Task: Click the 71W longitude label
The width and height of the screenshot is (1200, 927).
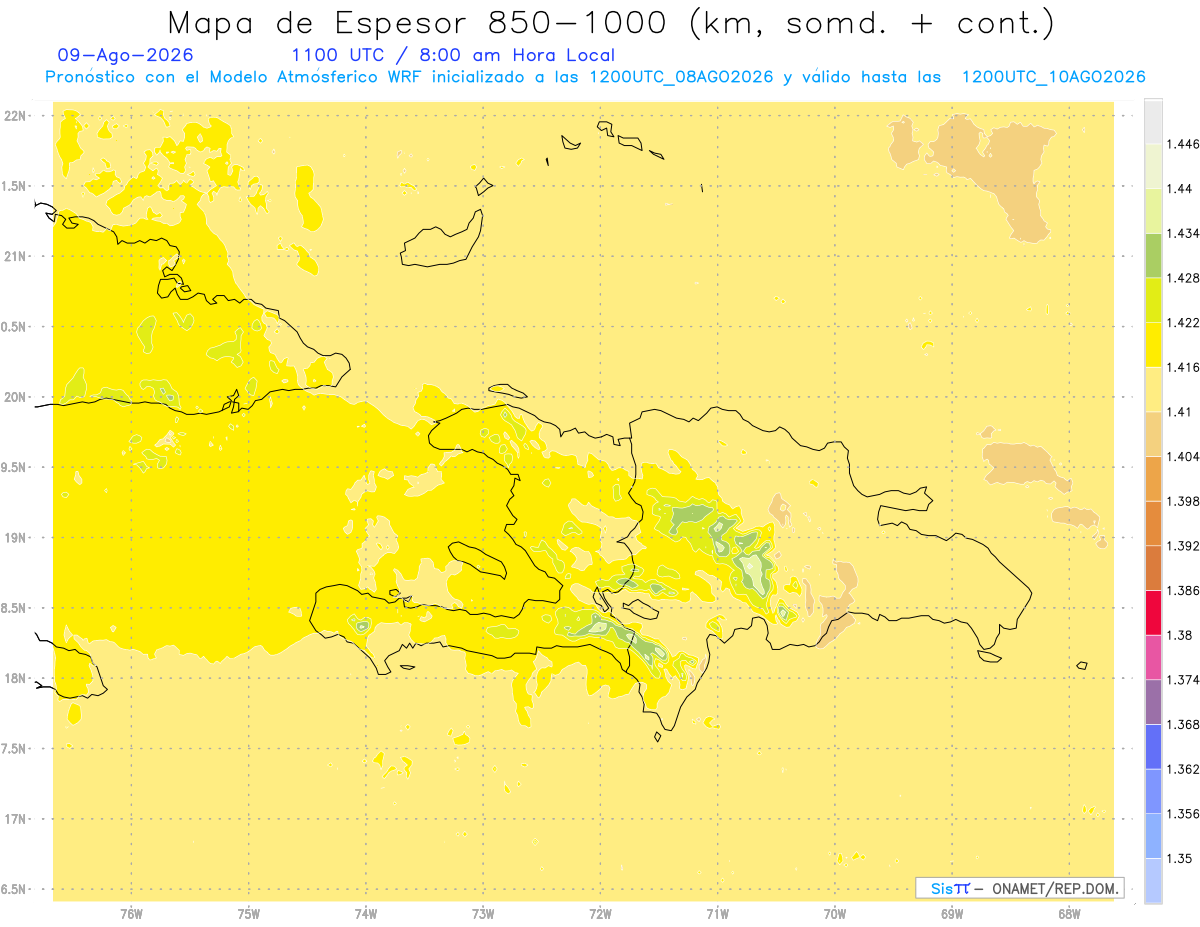Action: click(717, 913)
